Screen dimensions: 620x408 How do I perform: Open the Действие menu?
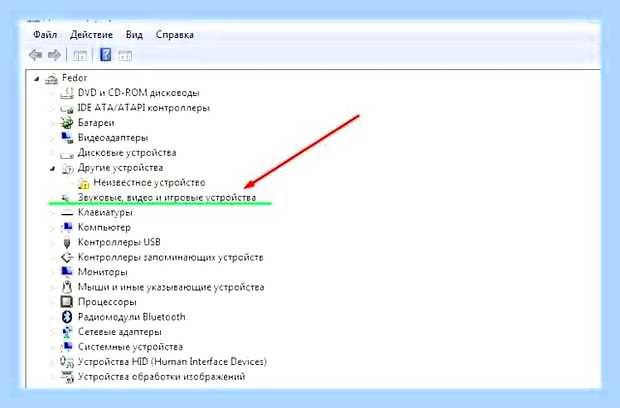91,34
